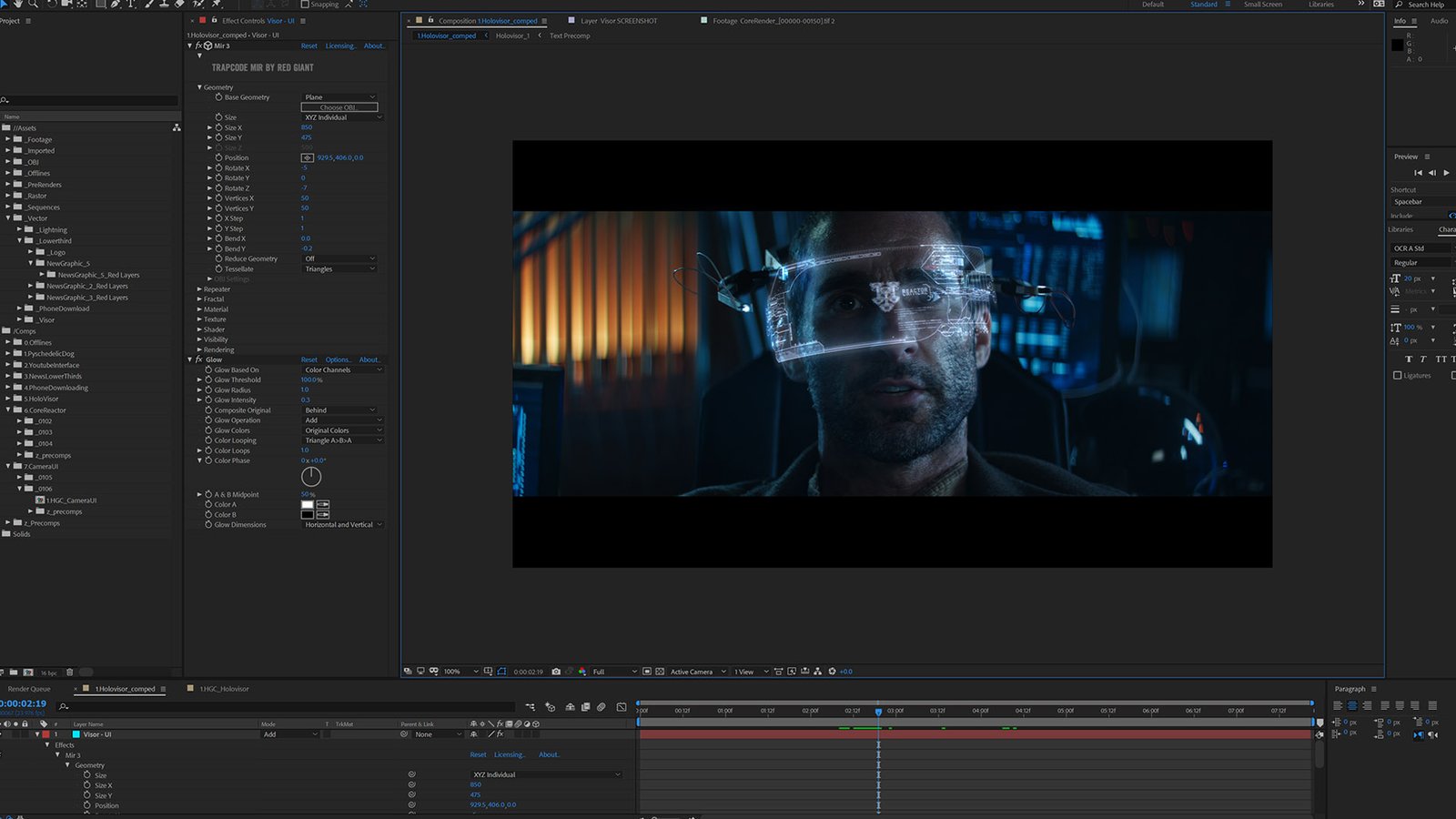
Task: Click the Faux Bold text icon
Action: 1409,359
